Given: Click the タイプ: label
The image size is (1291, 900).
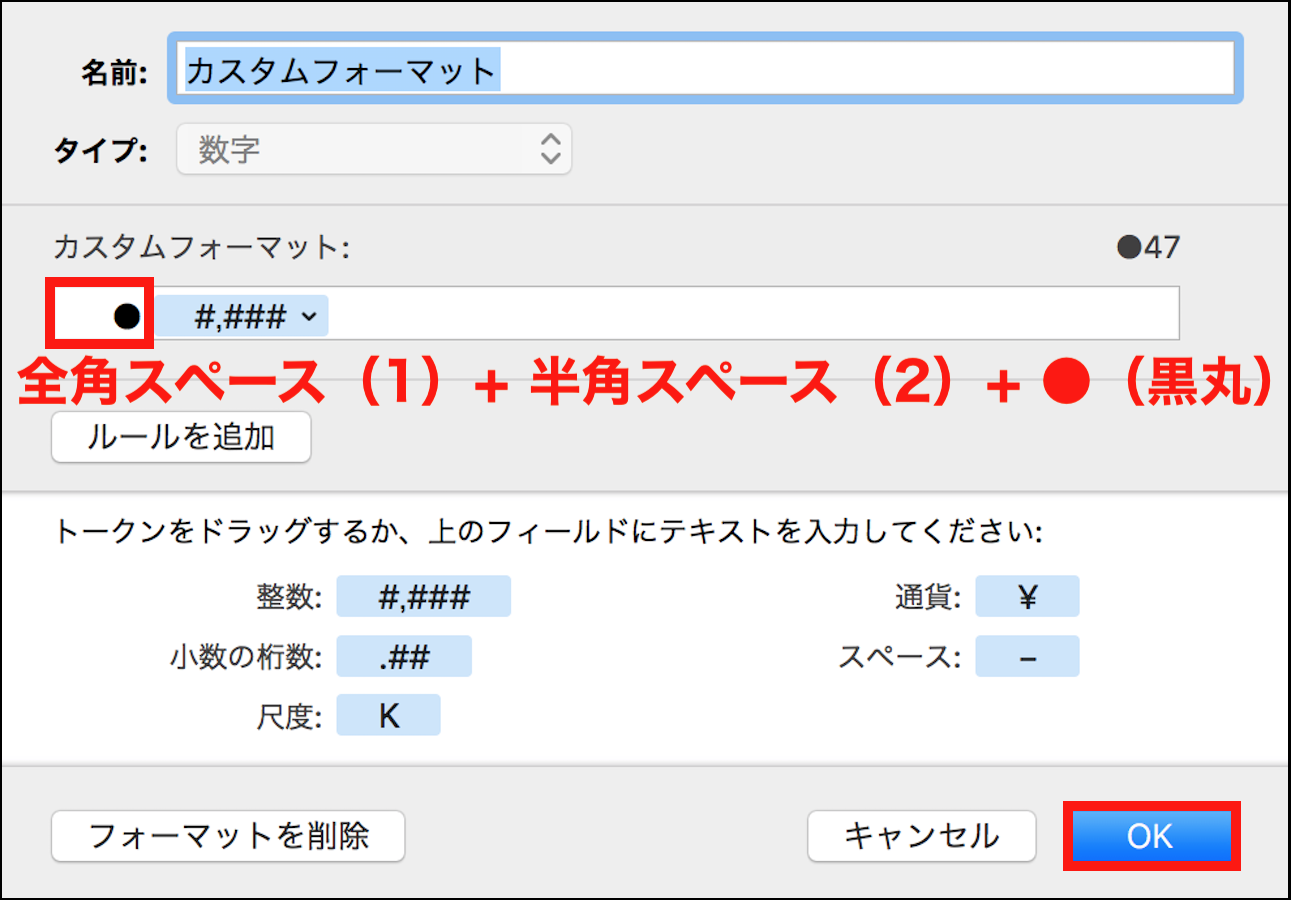Looking at the screenshot, I should [100, 151].
